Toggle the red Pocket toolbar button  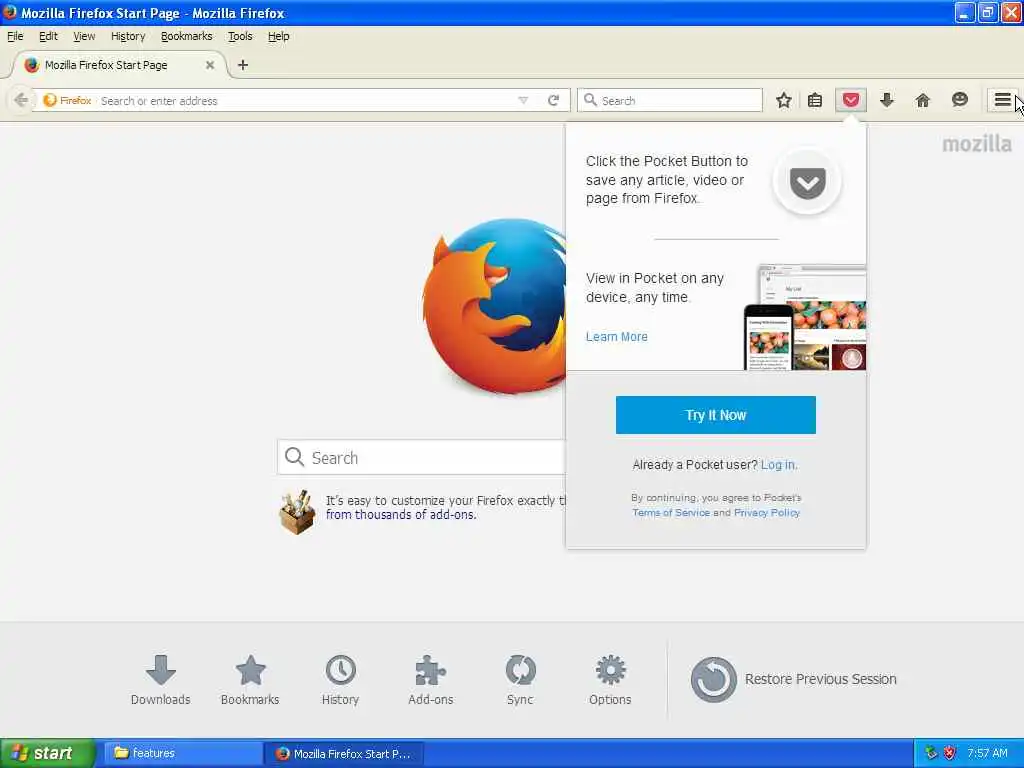coord(851,100)
